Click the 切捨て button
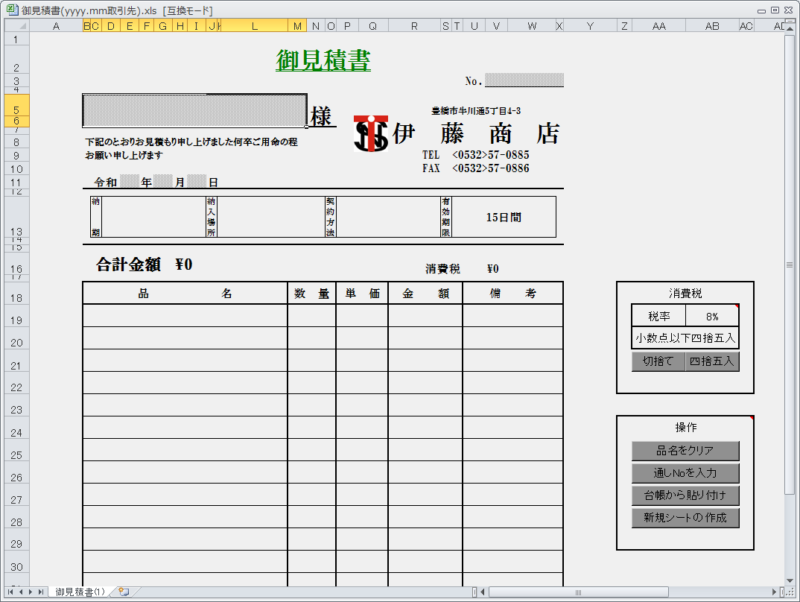 click(658, 361)
